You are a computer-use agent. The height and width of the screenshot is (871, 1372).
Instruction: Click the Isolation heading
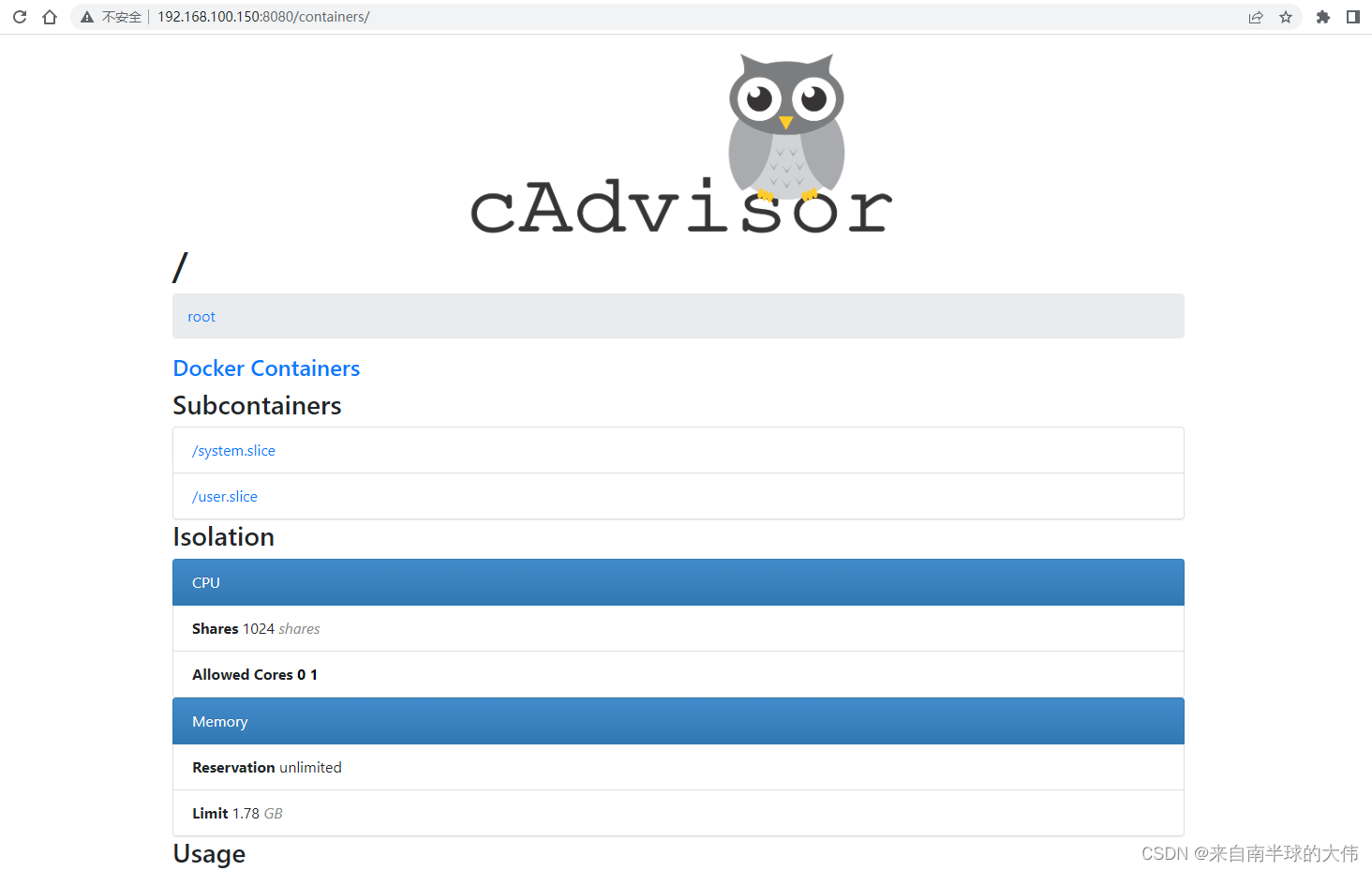tap(224, 536)
